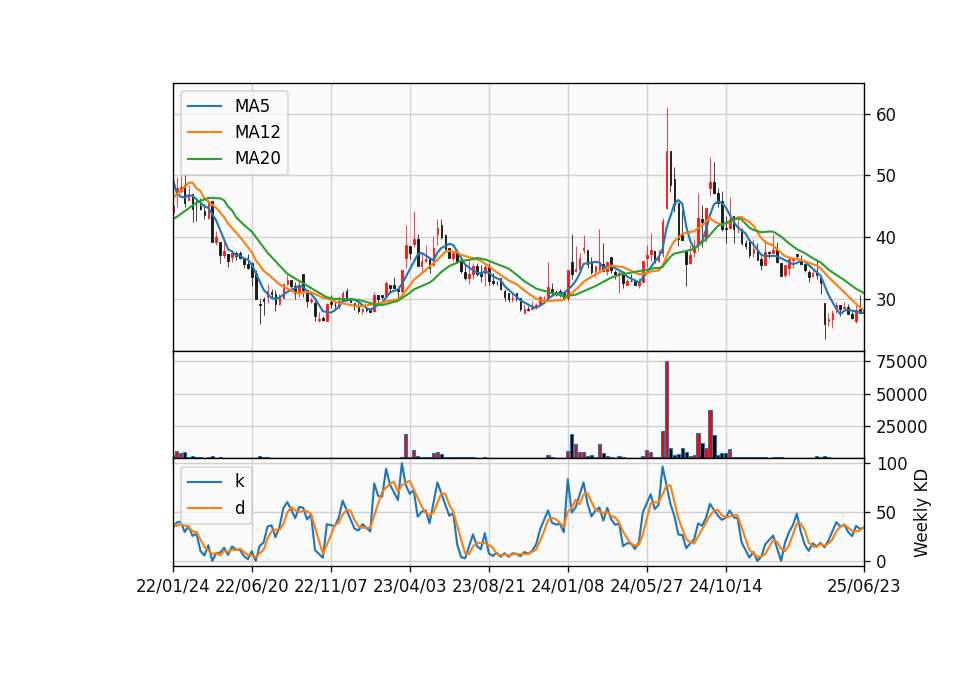
Task: Click the price axis value 40
Action: coord(885,238)
